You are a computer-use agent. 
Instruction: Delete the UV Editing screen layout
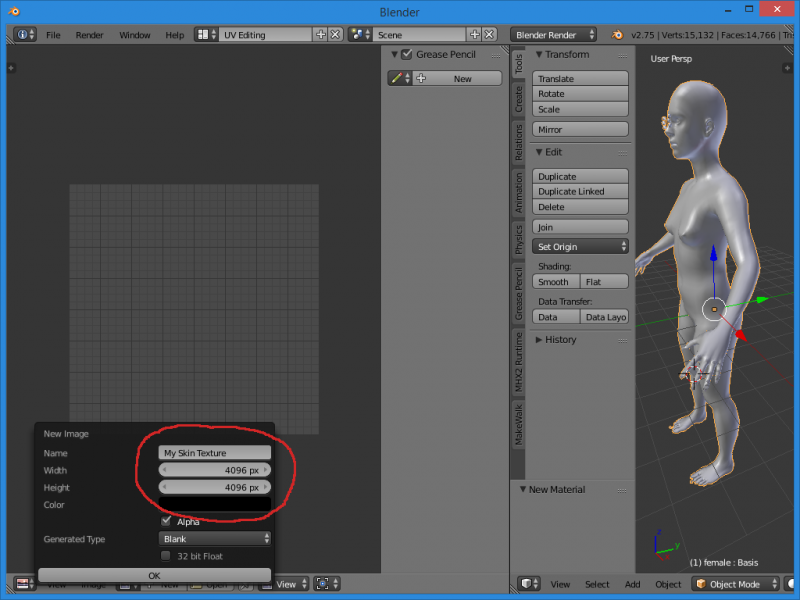click(x=335, y=34)
